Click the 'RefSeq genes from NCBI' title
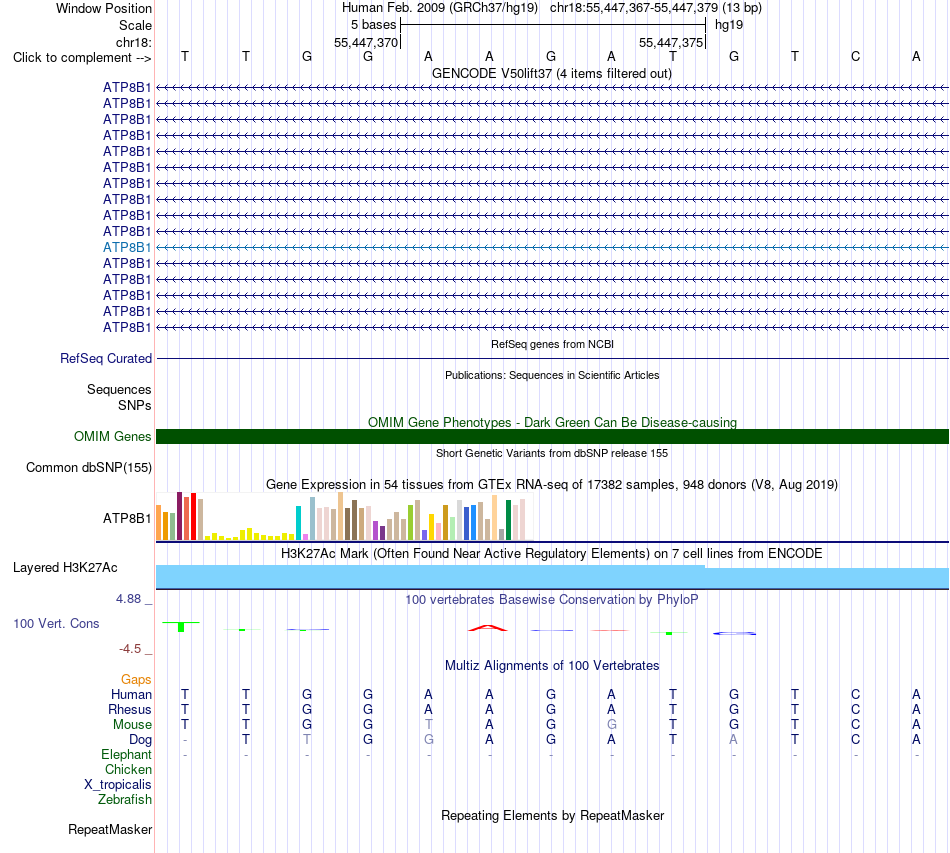The height and width of the screenshot is (853, 950). (x=552, y=344)
